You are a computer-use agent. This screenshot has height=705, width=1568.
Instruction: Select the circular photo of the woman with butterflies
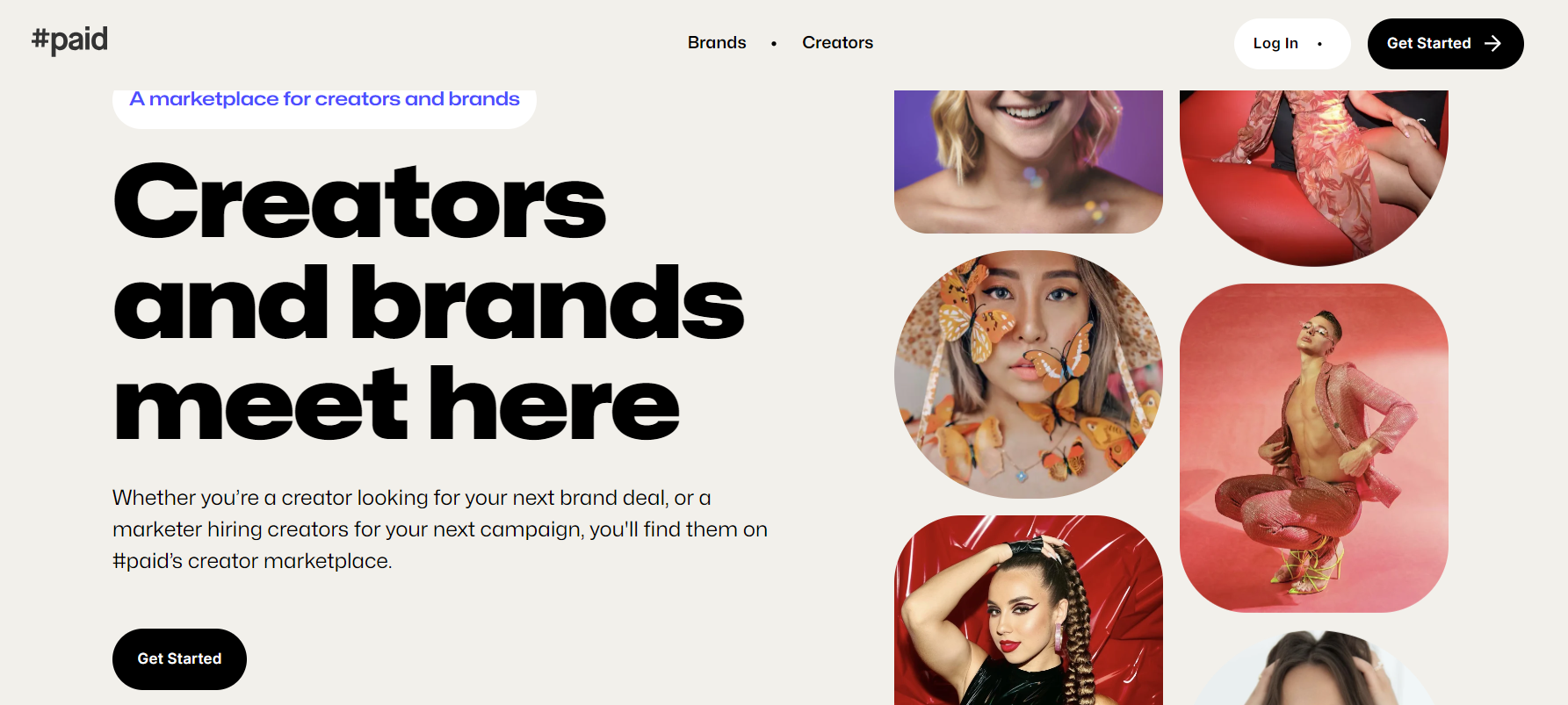(x=1029, y=375)
